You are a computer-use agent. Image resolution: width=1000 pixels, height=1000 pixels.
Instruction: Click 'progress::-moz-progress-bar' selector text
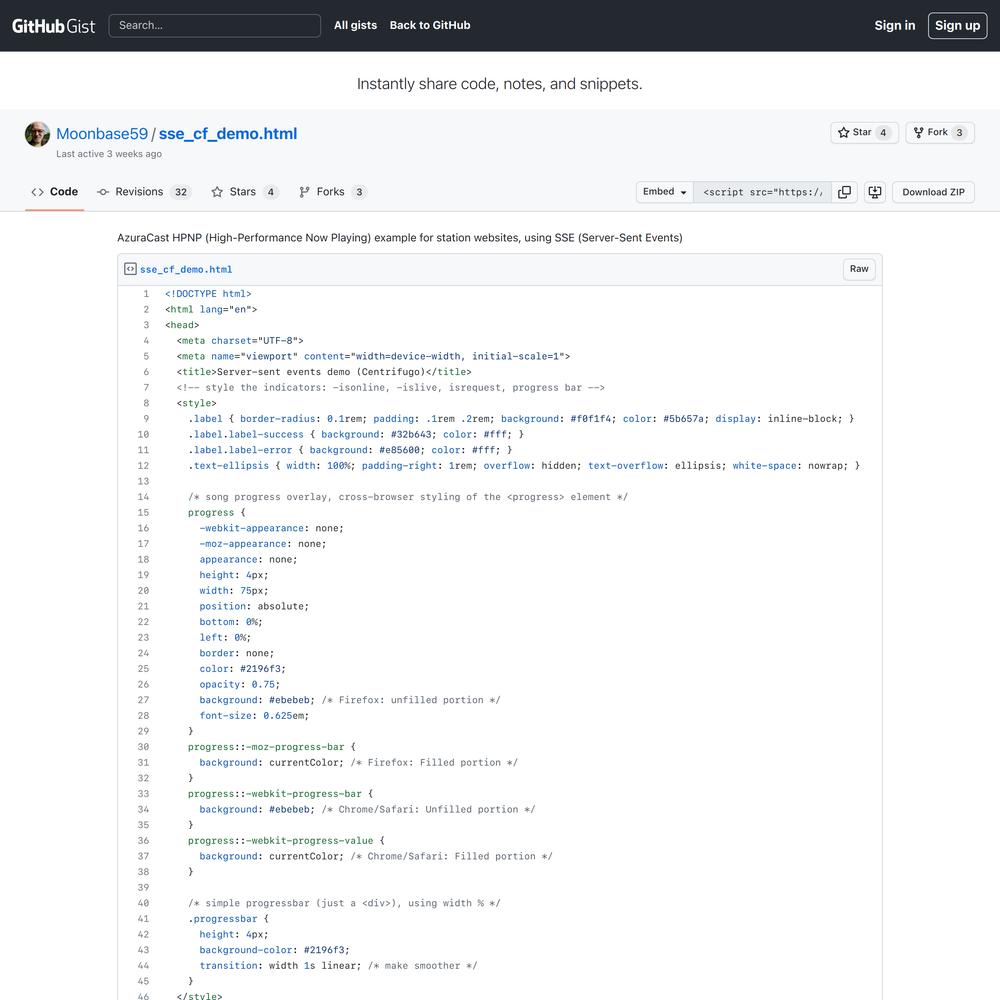[266, 747]
